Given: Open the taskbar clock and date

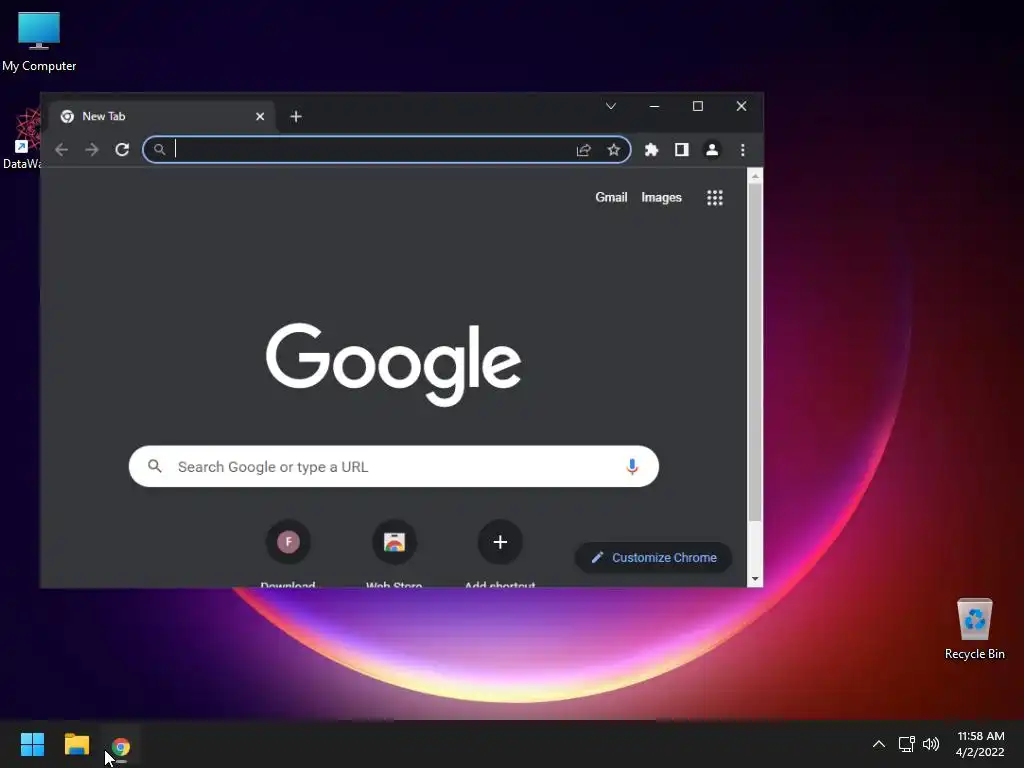Looking at the screenshot, I should (980, 744).
